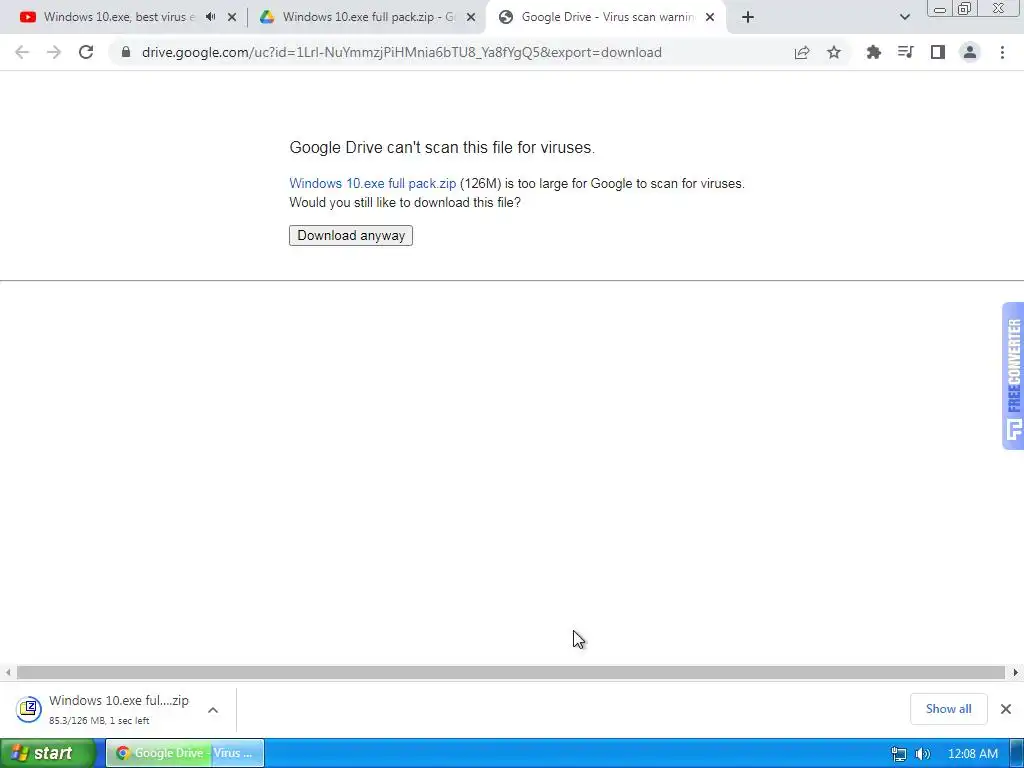
Task: Toggle the Chrome side panel
Action: point(938,52)
